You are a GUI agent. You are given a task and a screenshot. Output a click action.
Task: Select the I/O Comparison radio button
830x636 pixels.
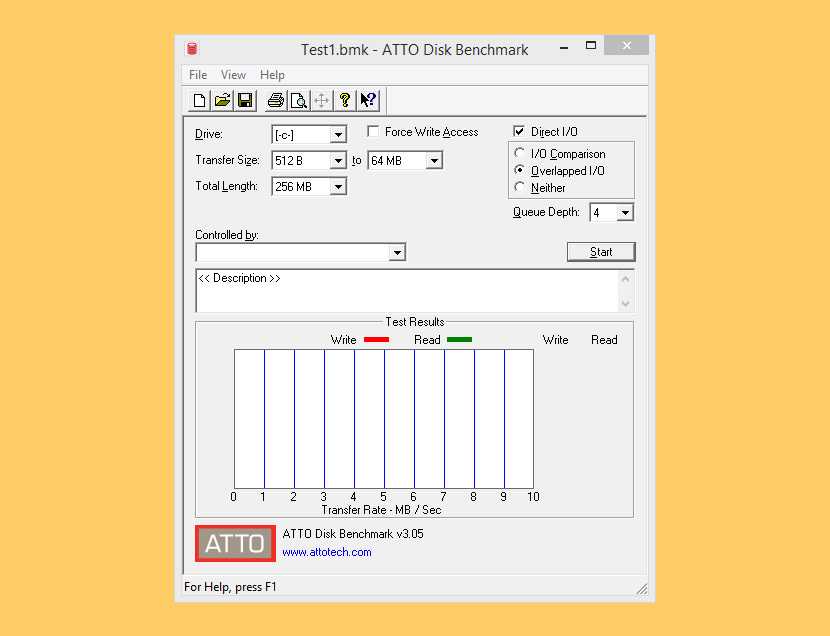(x=519, y=154)
